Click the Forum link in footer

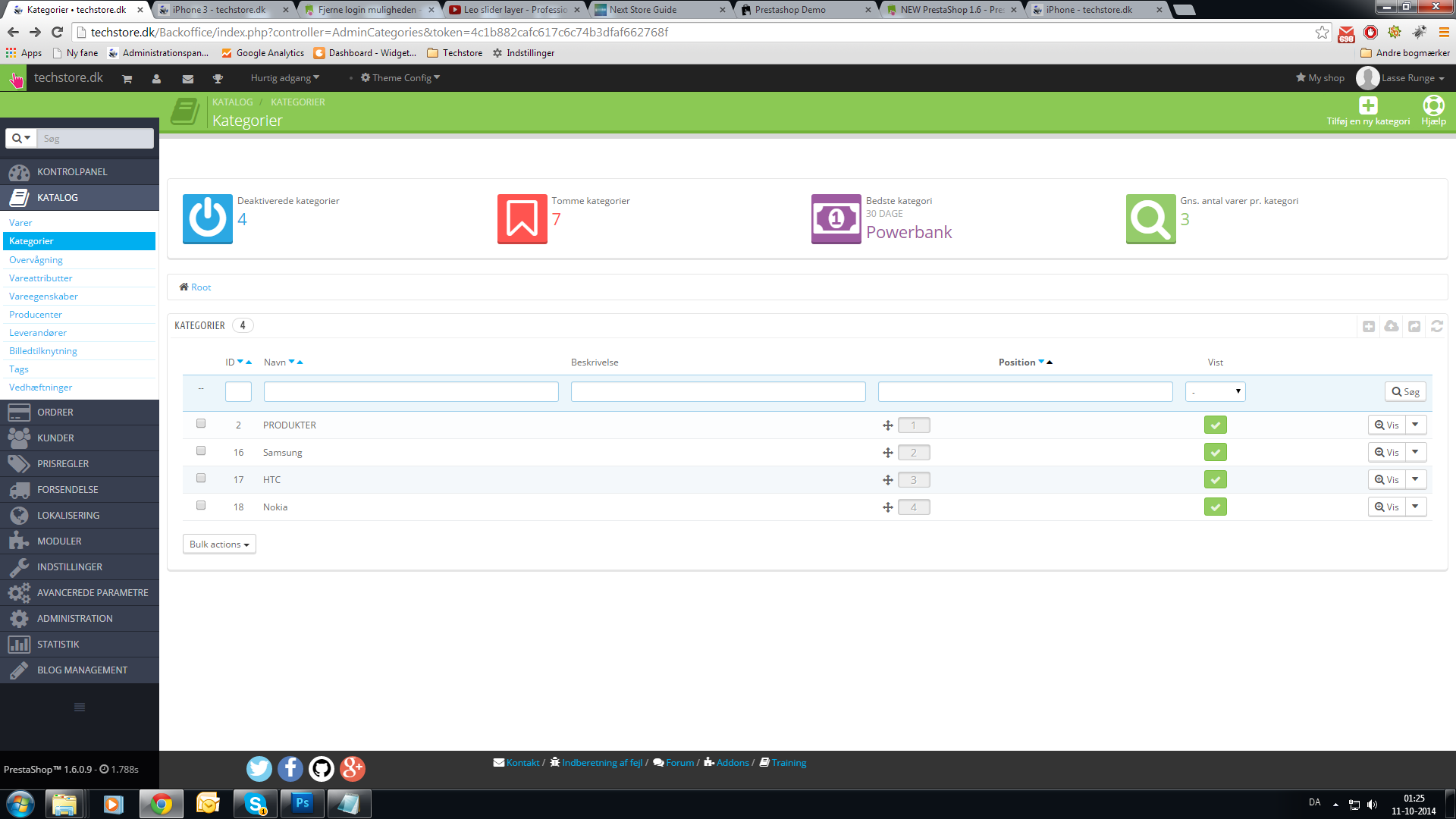679,763
